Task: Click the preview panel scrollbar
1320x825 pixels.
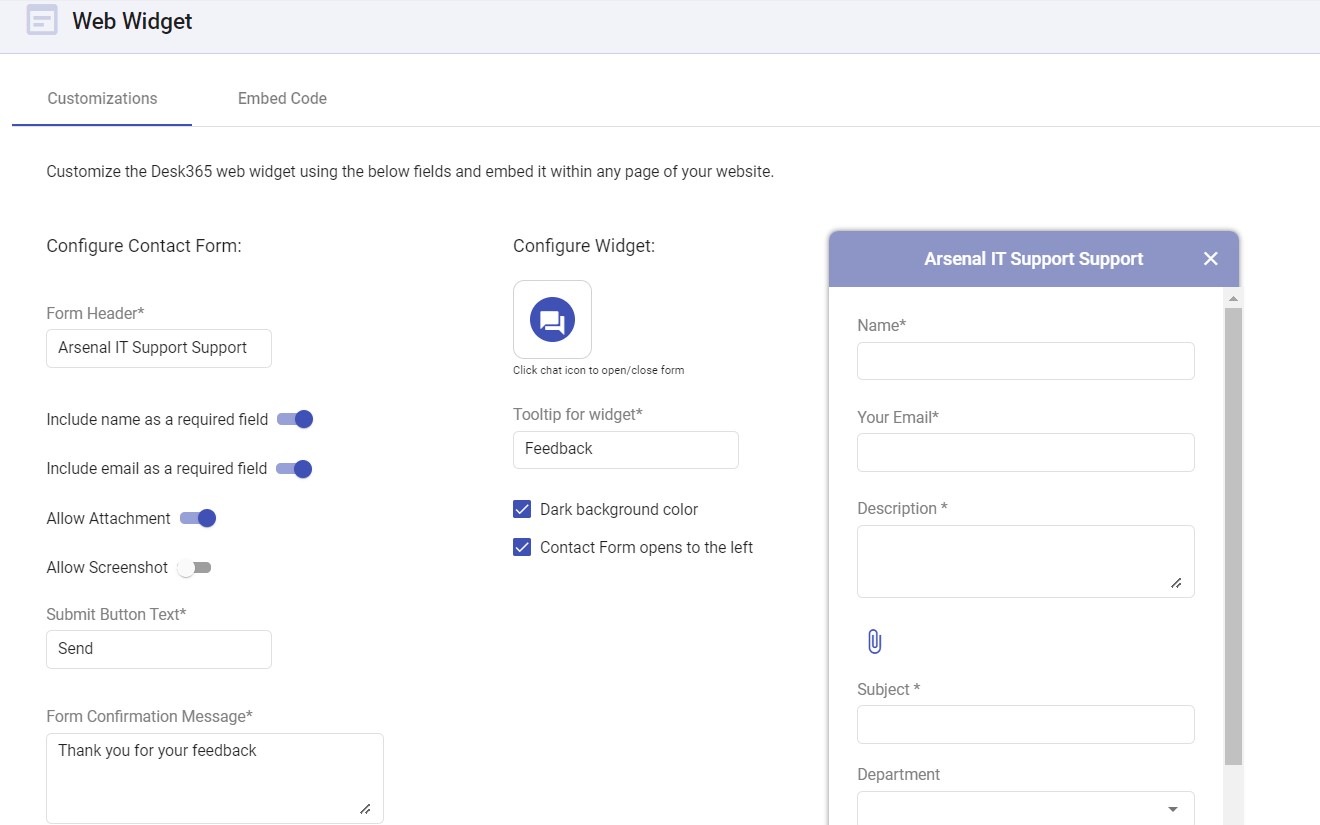Action: [1232, 500]
